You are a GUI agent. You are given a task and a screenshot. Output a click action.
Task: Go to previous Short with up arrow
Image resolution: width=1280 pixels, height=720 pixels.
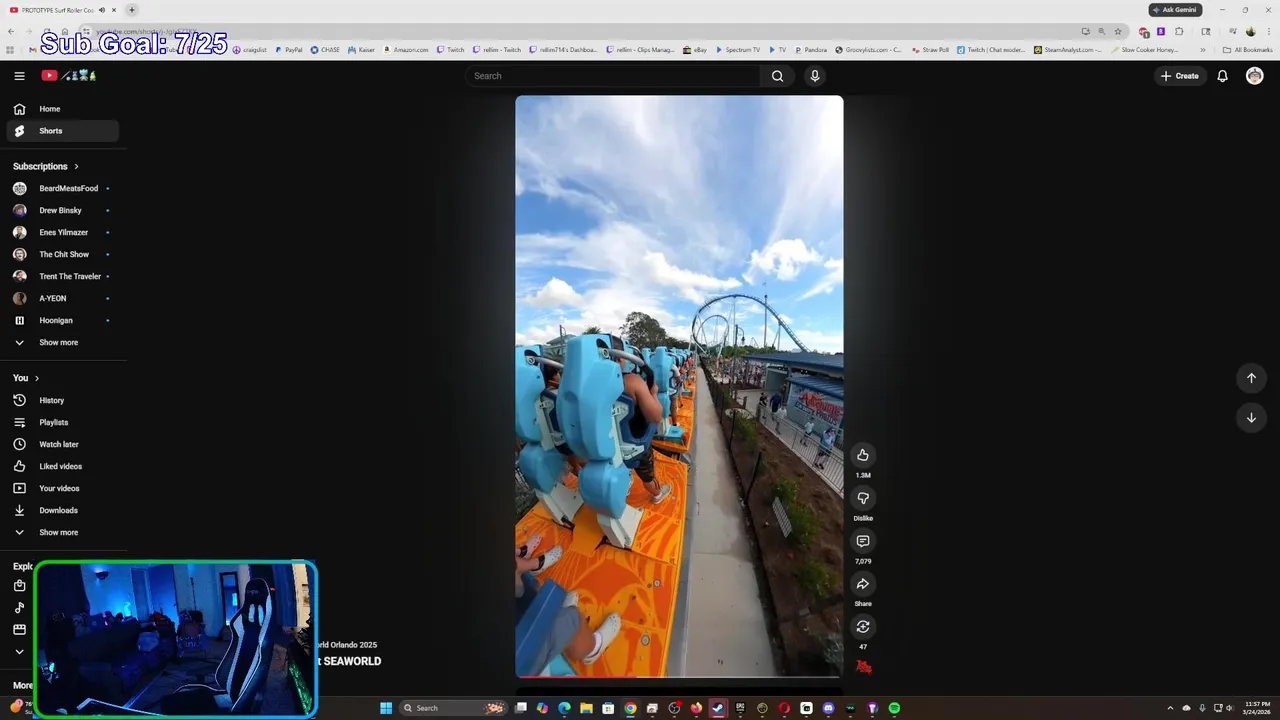pos(1251,378)
